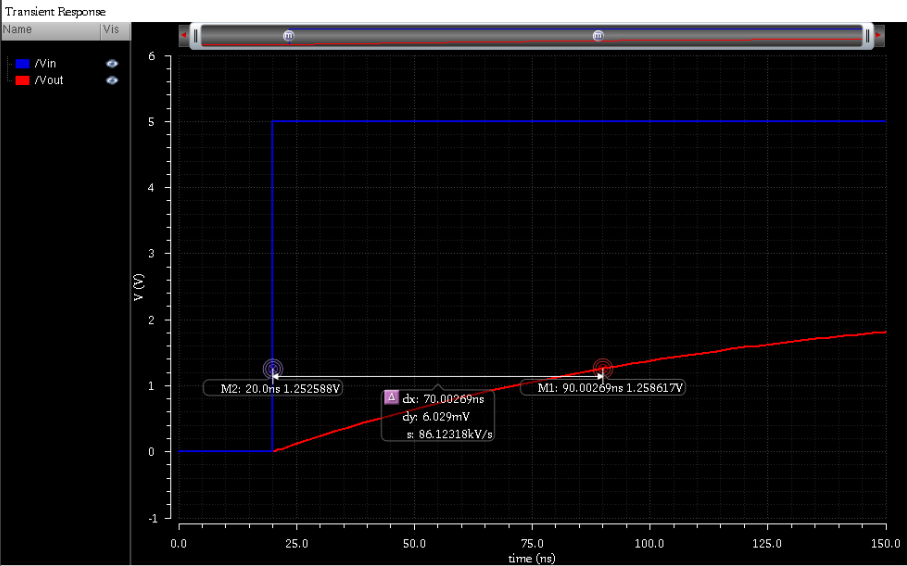Toggle visibility of /Vin trace

[x=112, y=64]
